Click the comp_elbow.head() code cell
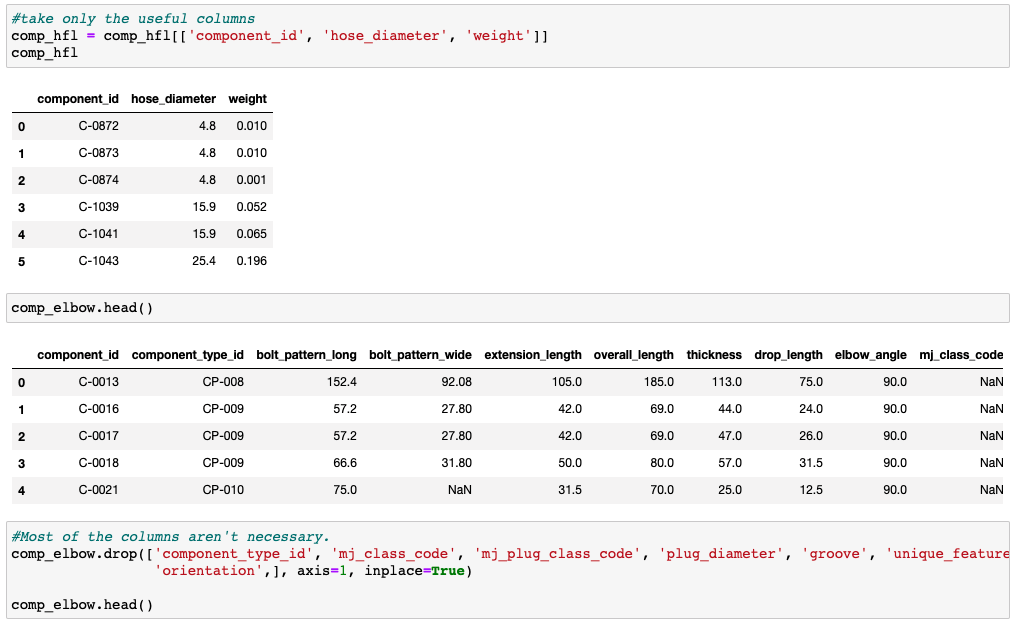1026x627 pixels. 508,308
